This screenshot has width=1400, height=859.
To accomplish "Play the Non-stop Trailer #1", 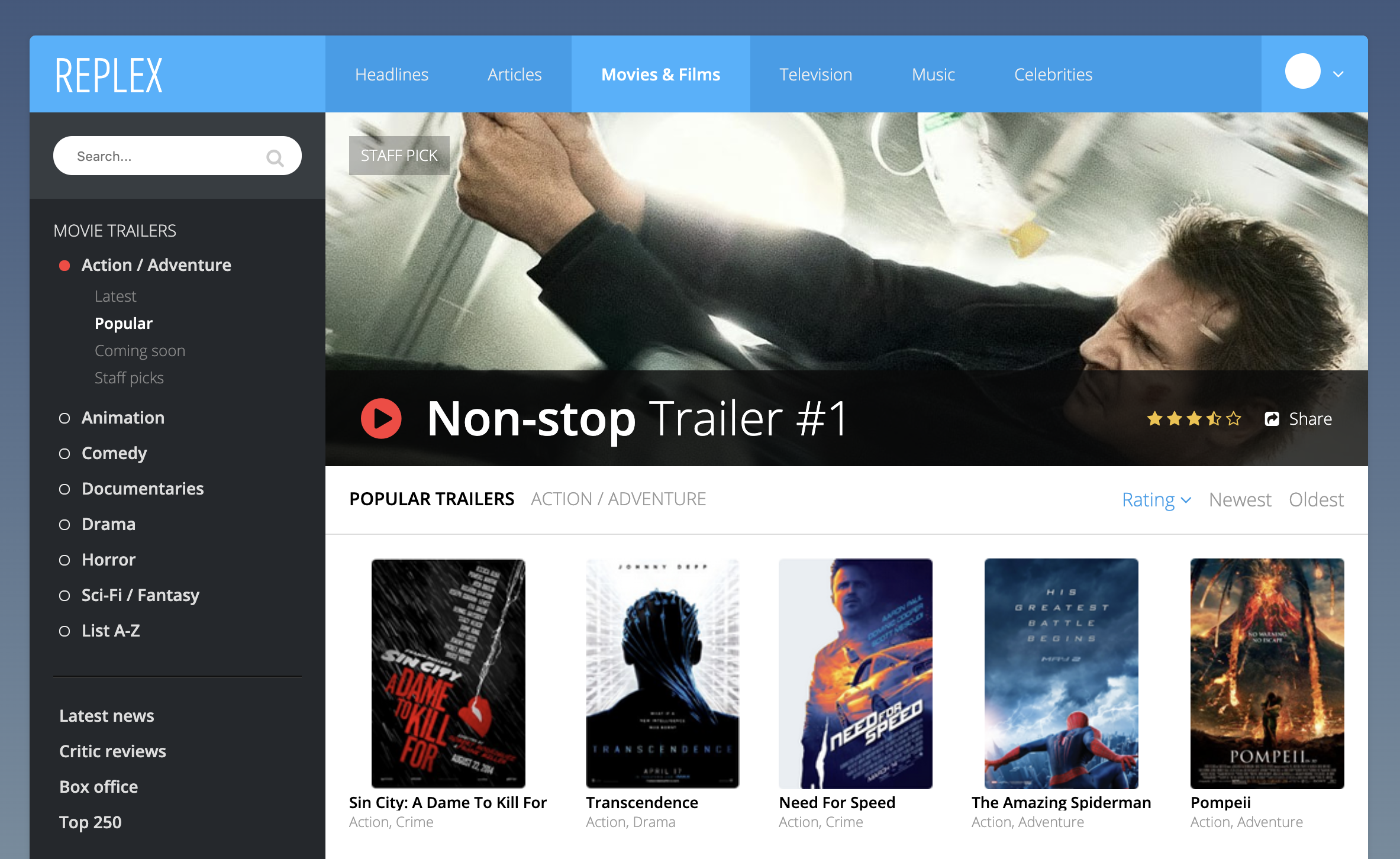I will pos(381,418).
